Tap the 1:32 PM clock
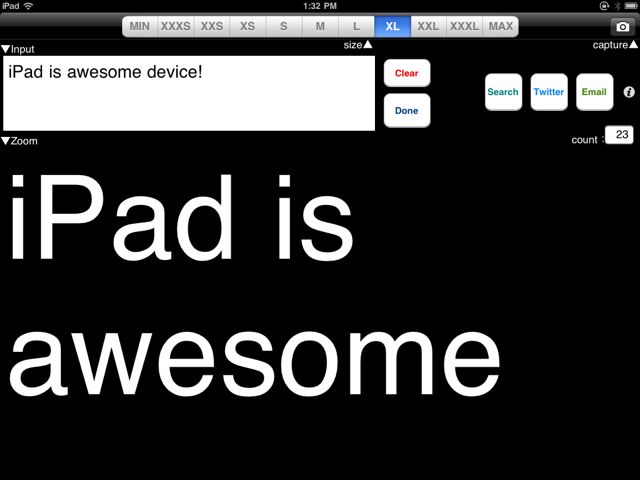The width and height of the screenshot is (640, 480). click(x=320, y=6)
